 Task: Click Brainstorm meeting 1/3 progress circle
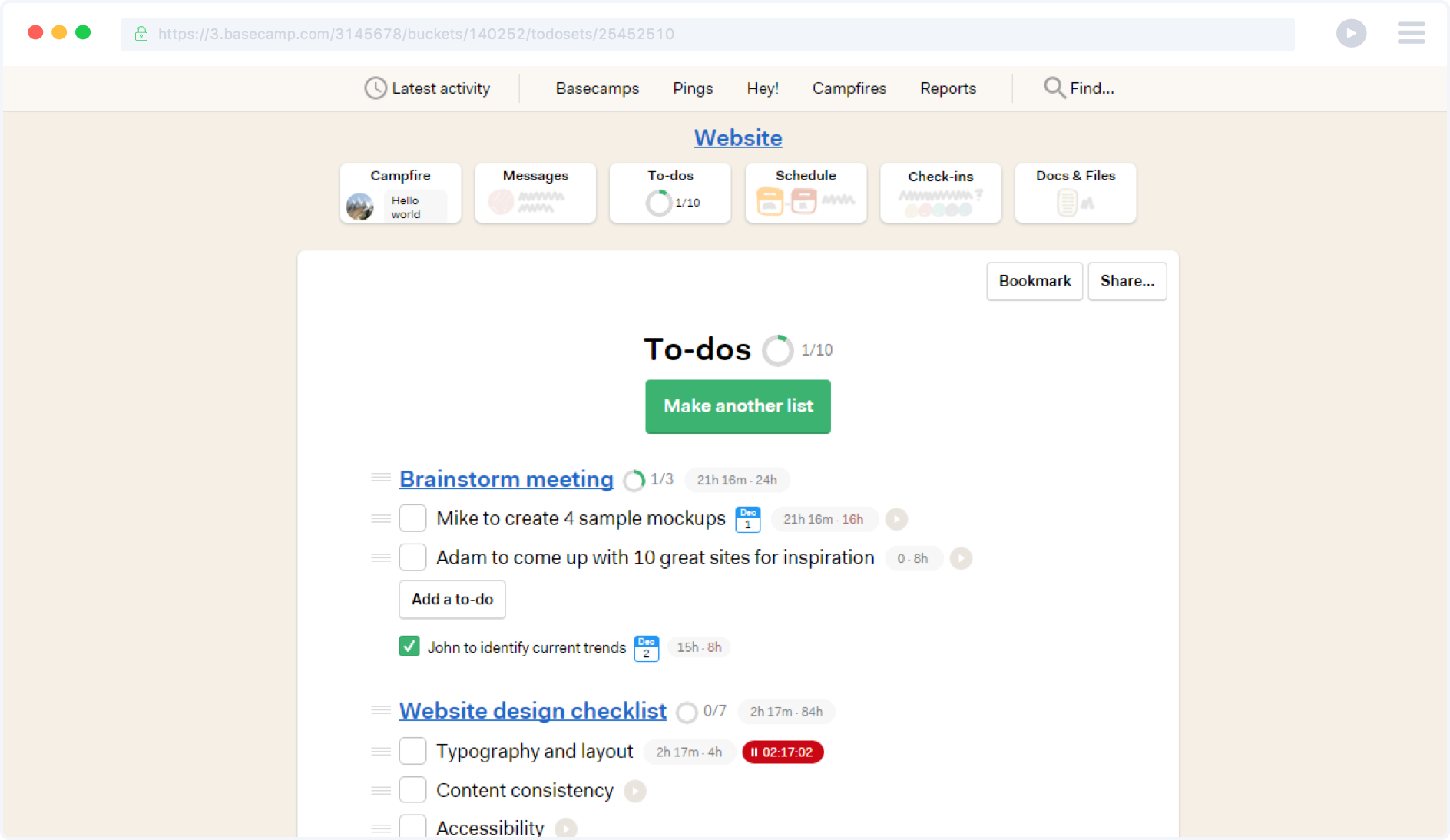[634, 481]
